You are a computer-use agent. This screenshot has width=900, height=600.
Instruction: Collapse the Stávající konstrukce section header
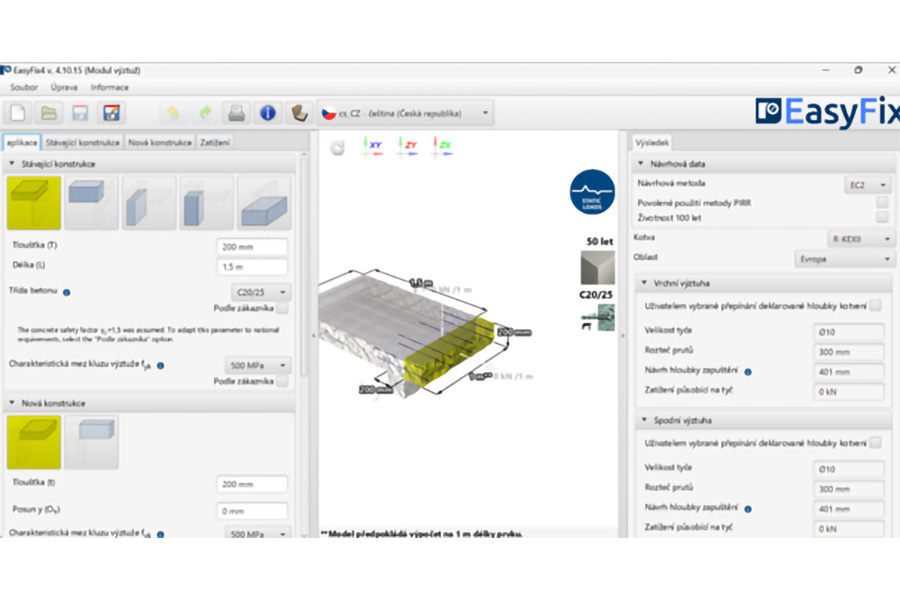pos(150,164)
